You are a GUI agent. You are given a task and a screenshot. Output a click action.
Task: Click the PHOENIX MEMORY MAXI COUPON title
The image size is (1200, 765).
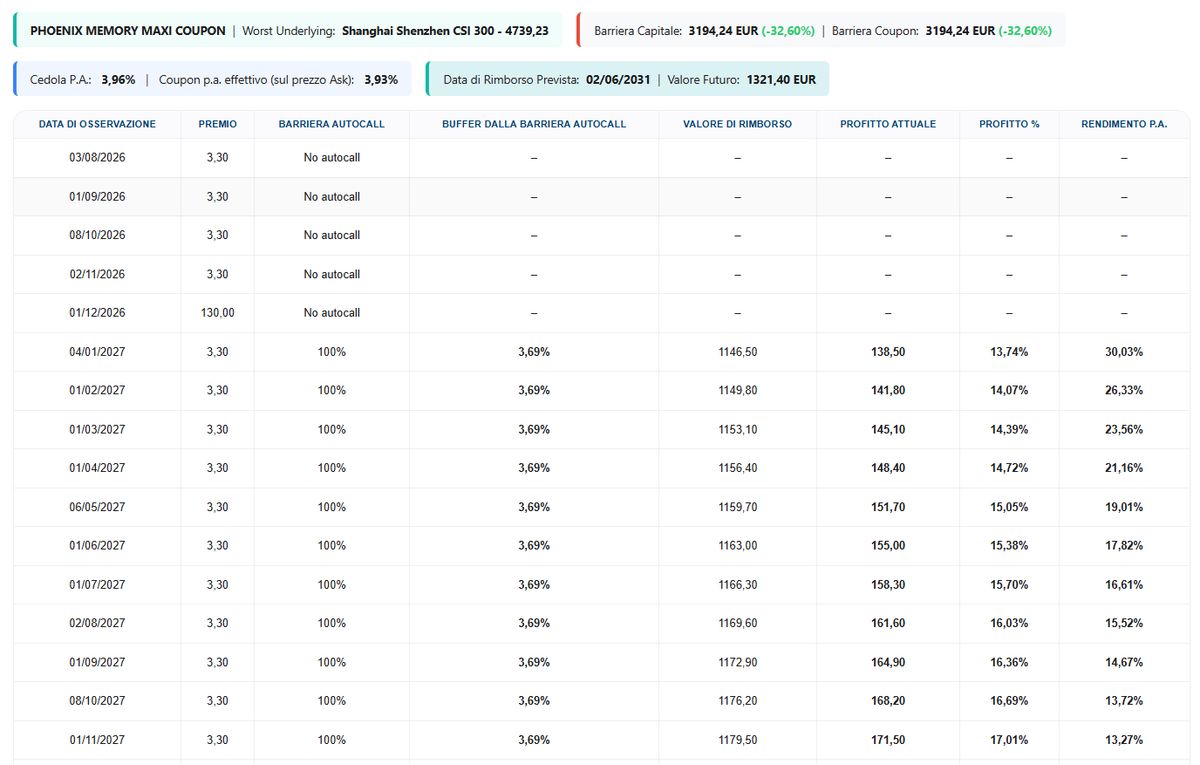click(128, 31)
